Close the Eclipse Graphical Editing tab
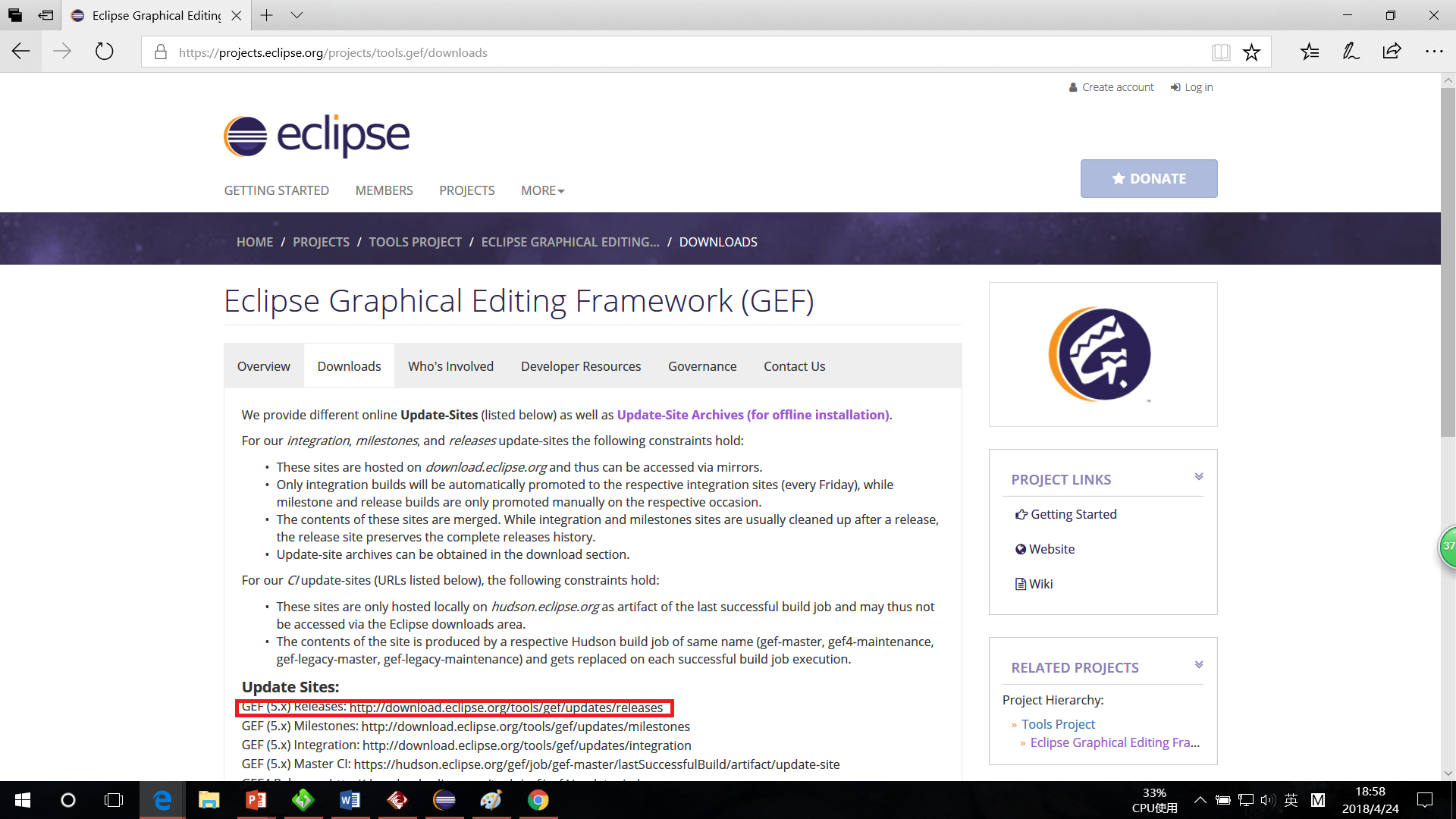 (237, 15)
